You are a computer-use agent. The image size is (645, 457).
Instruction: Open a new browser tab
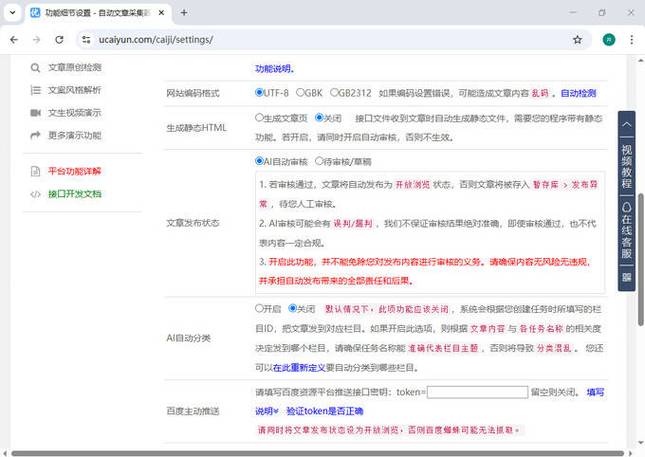[184, 13]
